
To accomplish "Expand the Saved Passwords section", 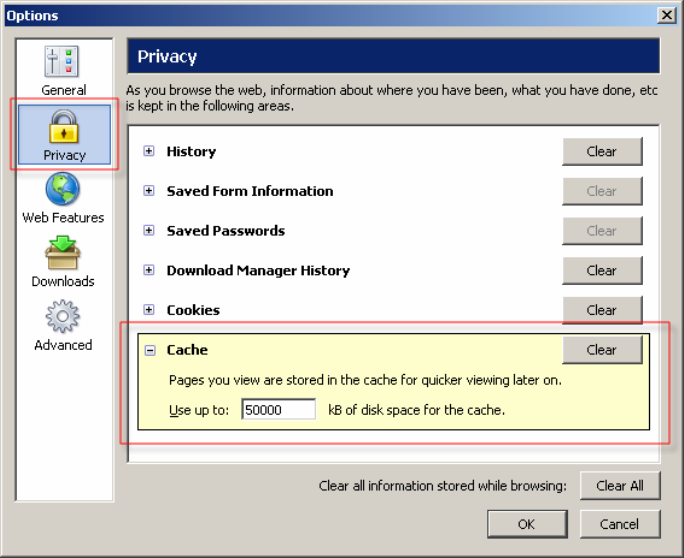I will coord(149,230).
